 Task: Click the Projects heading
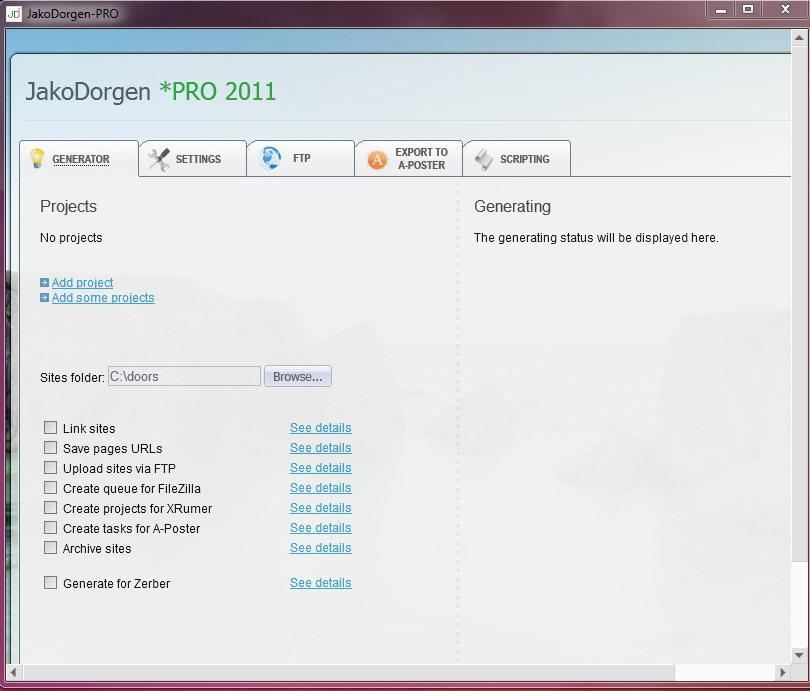[68, 207]
